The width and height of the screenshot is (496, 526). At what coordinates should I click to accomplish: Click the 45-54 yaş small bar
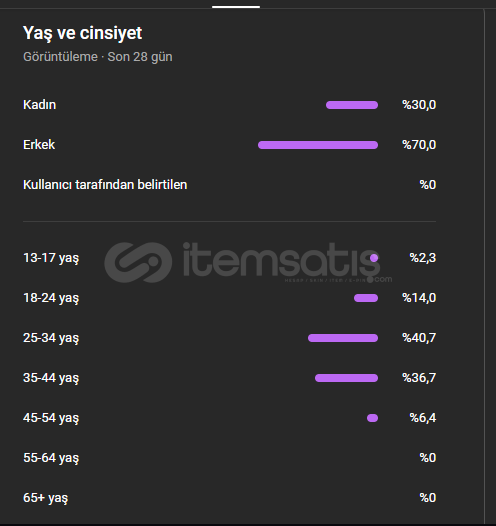point(372,418)
